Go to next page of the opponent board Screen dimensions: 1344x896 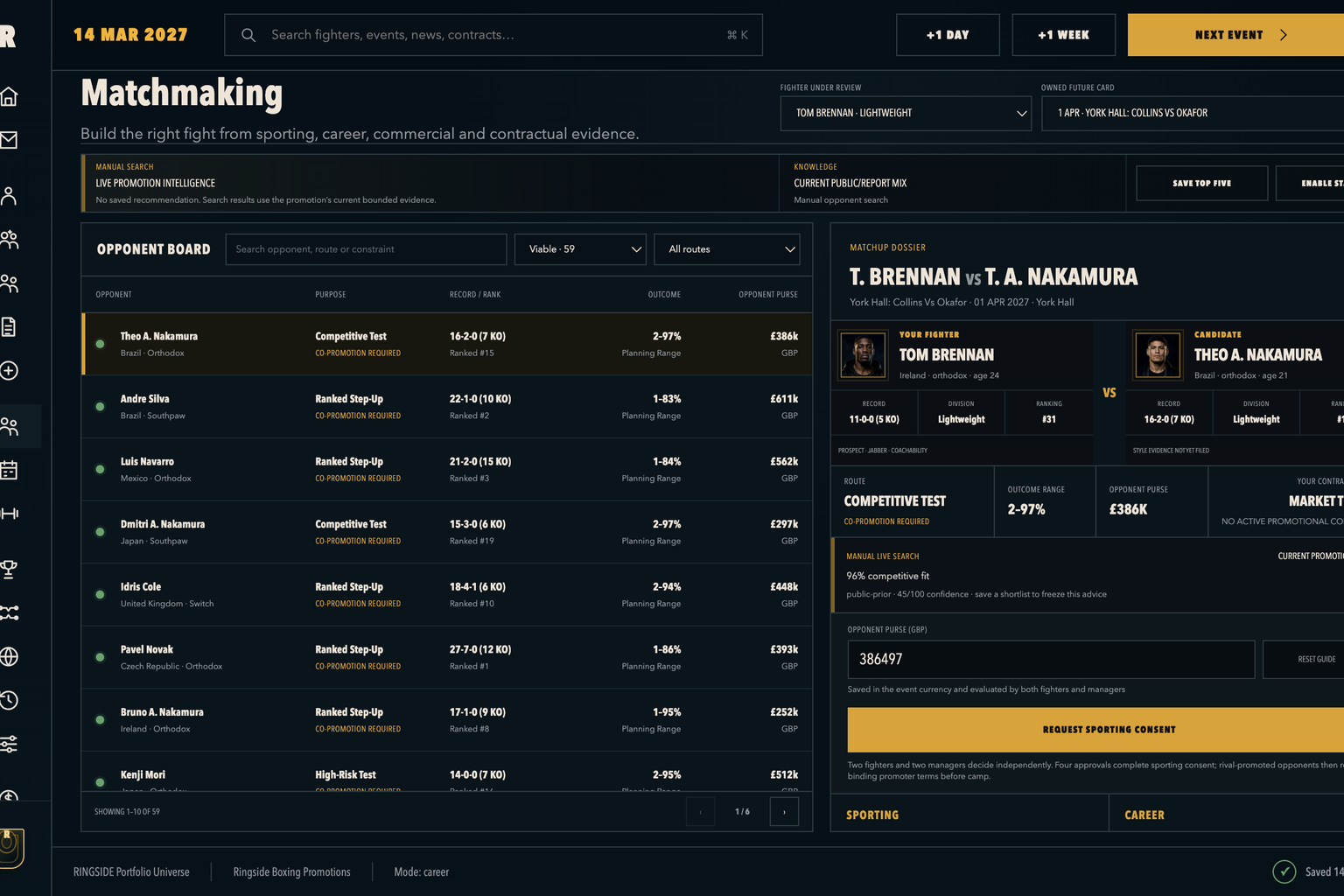pos(784,812)
